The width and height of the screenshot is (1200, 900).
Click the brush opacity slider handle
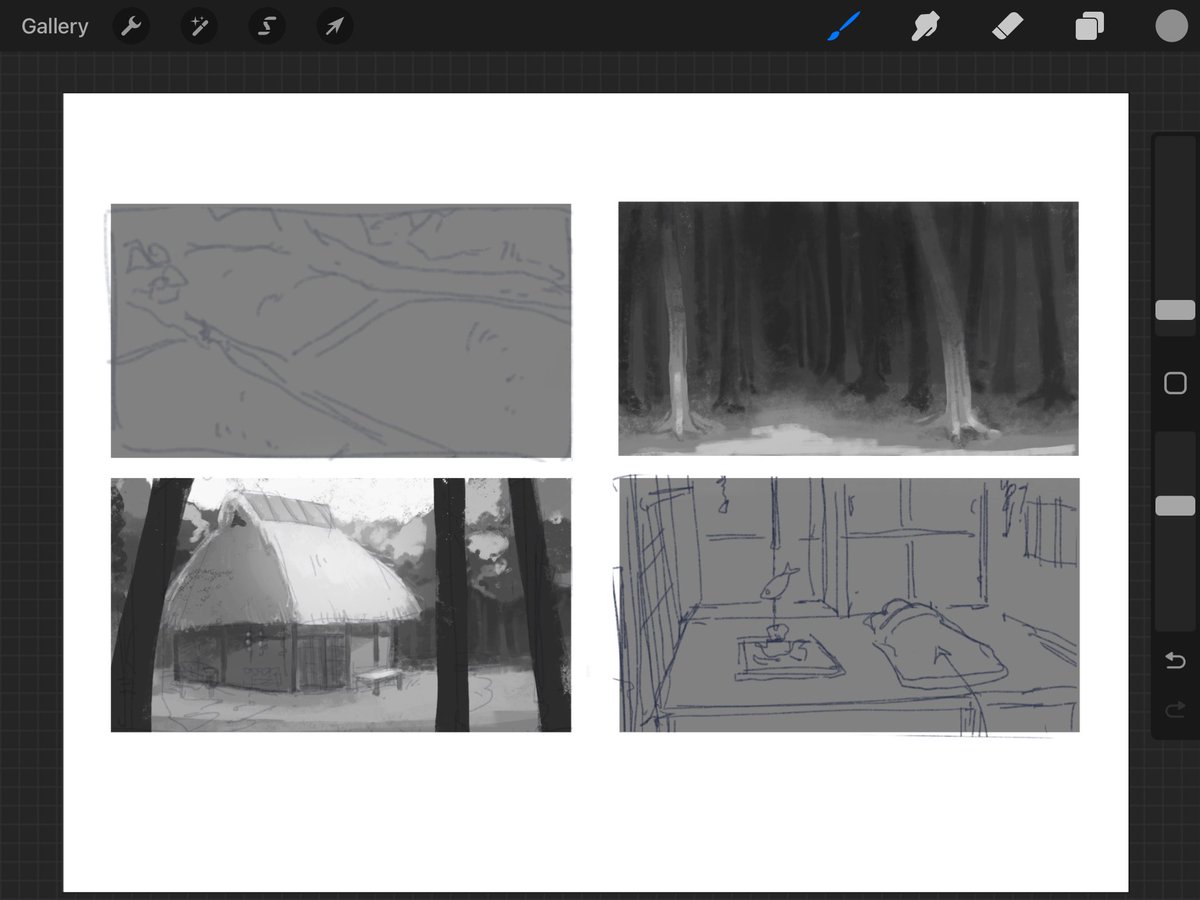tap(1175, 506)
